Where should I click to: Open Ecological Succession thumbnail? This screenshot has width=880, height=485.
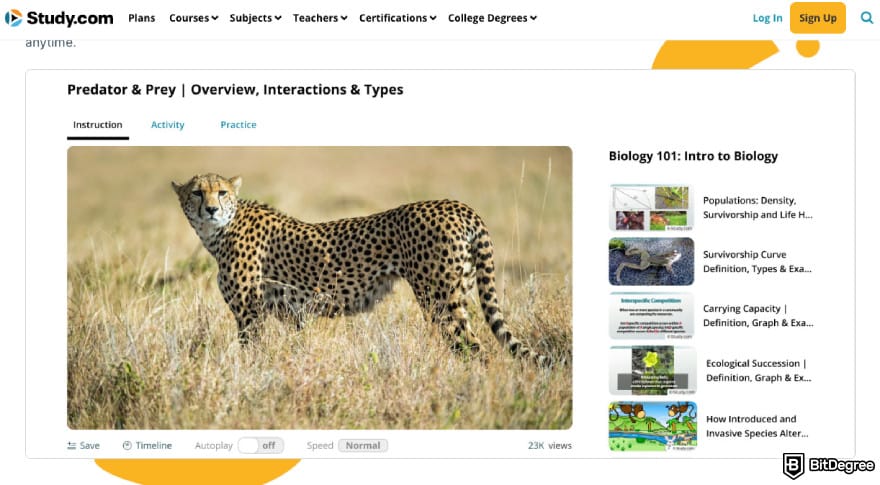(x=651, y=370)
